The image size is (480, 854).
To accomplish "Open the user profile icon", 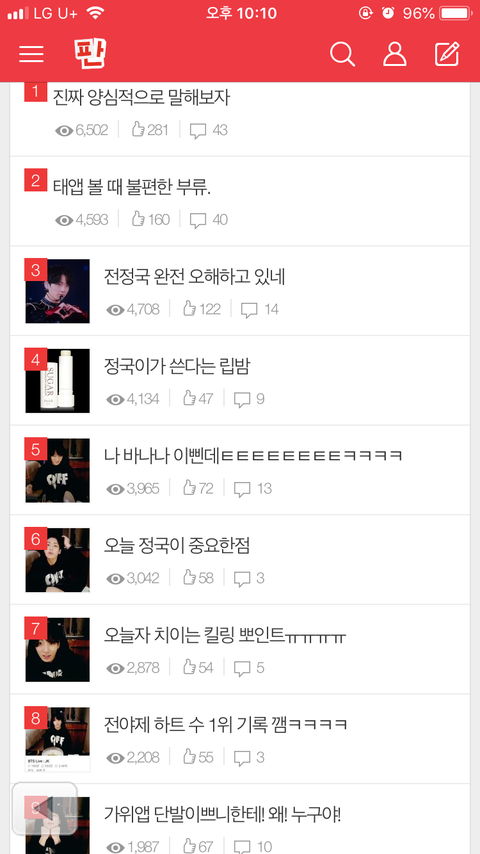I will tap(395, 54).
